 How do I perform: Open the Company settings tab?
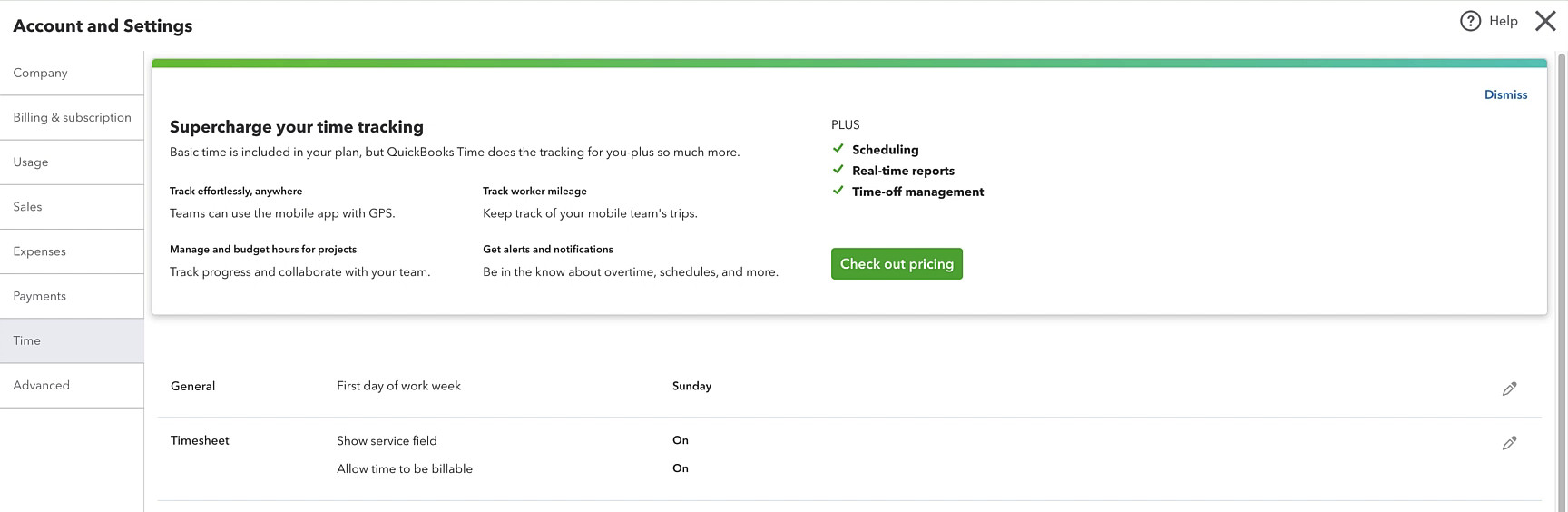click(72, 73)
